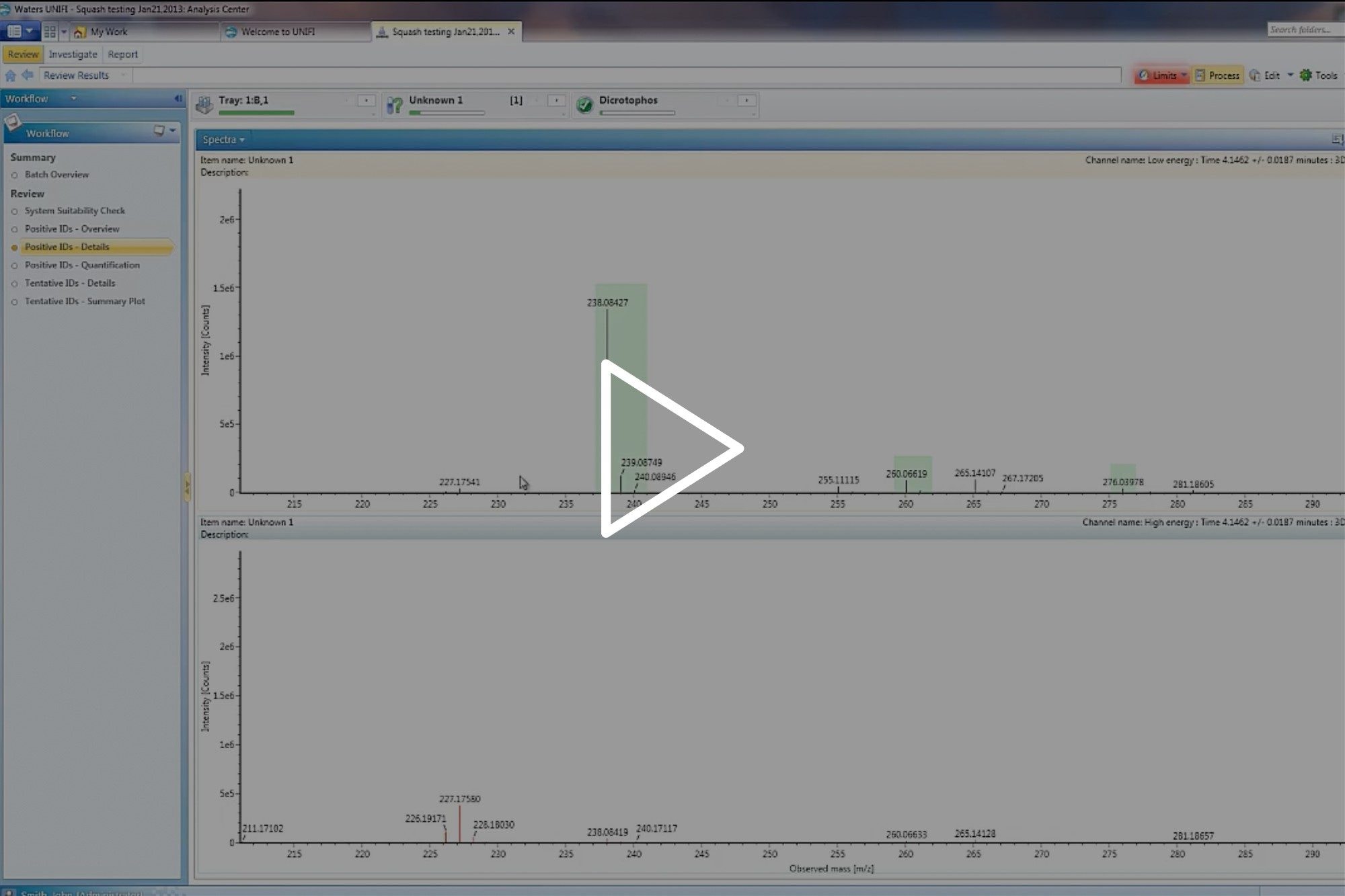The height and width of the screenshot is (896, 1345).
Task: Toggle the Dicrotophos compound status indicator
Action: (x=584, y=100)
